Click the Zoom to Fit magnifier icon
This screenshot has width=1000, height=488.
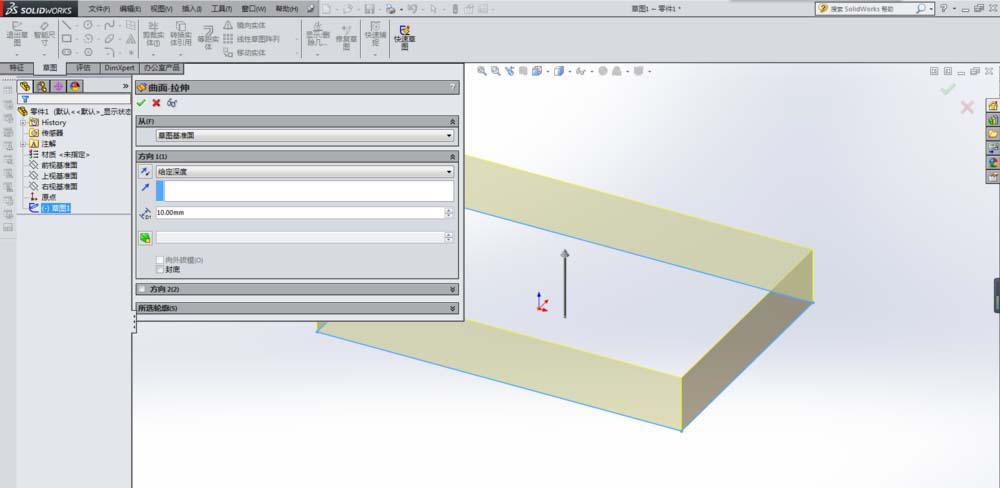482,71
